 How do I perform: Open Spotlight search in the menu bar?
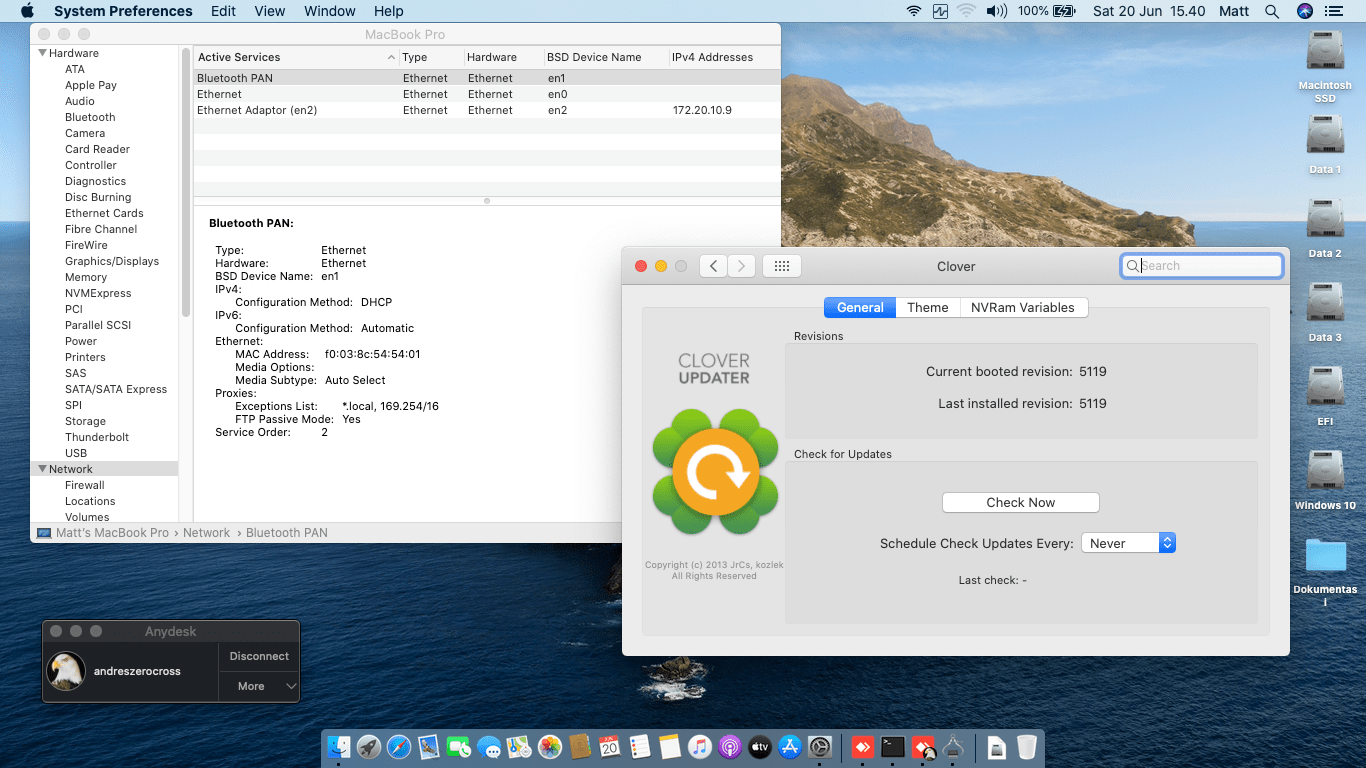click(x=1272, y=11)
